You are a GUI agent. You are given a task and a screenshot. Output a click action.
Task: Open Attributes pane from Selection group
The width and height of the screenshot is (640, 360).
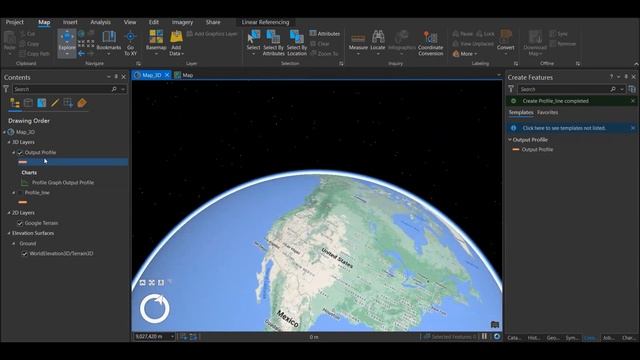click(x=324, y=34)
